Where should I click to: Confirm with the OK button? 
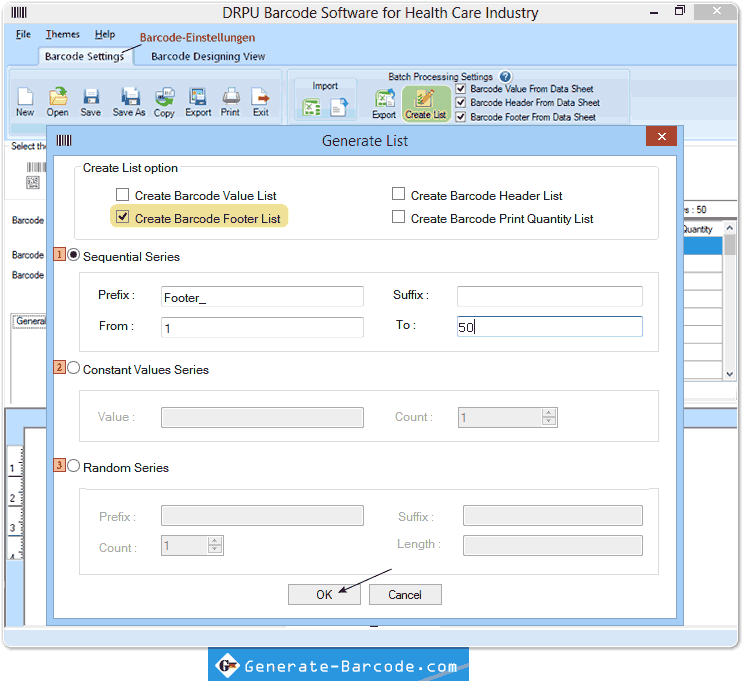pos(324,595)
